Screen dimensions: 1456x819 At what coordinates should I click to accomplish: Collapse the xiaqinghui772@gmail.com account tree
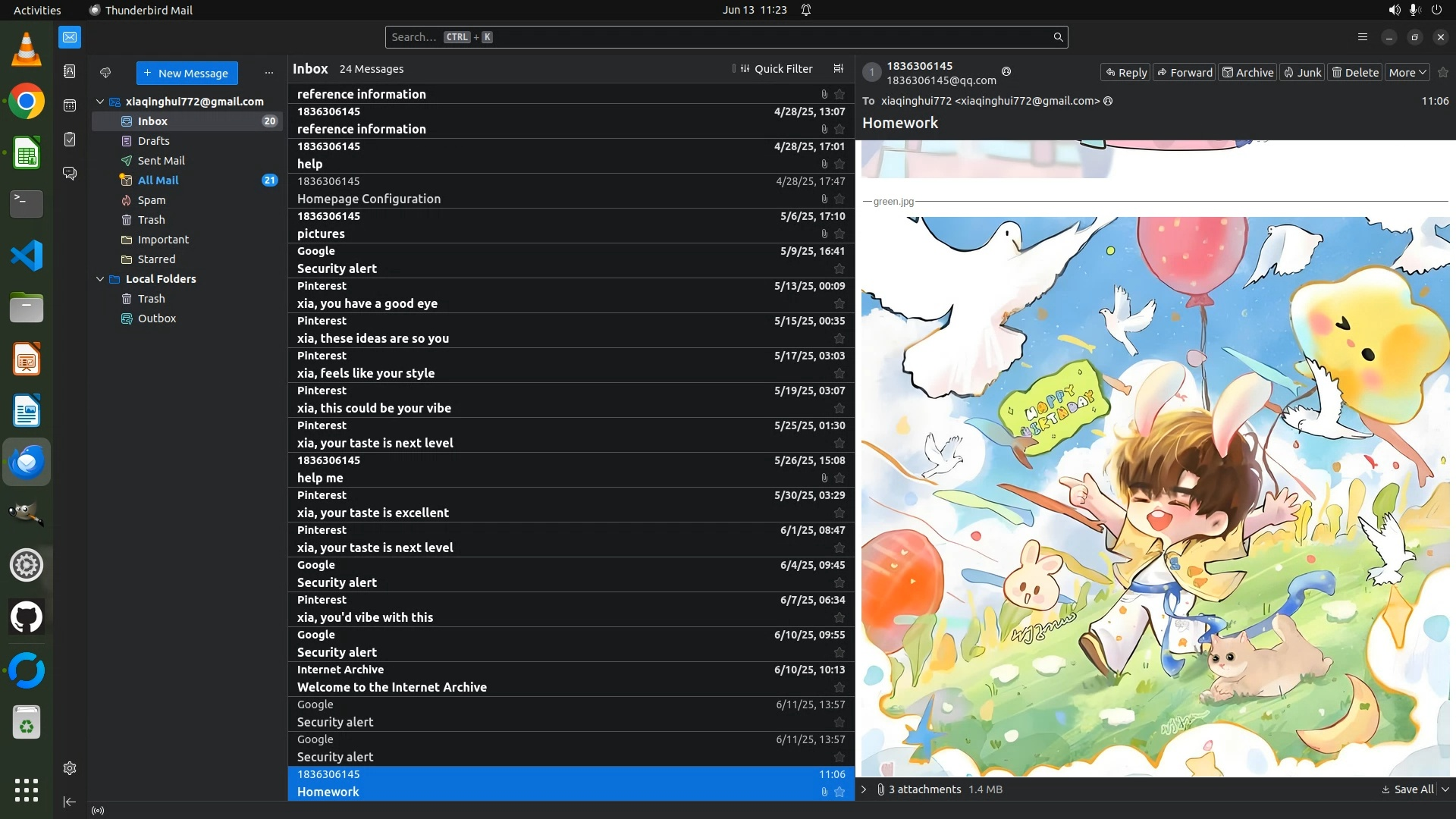tap(100, 102)
